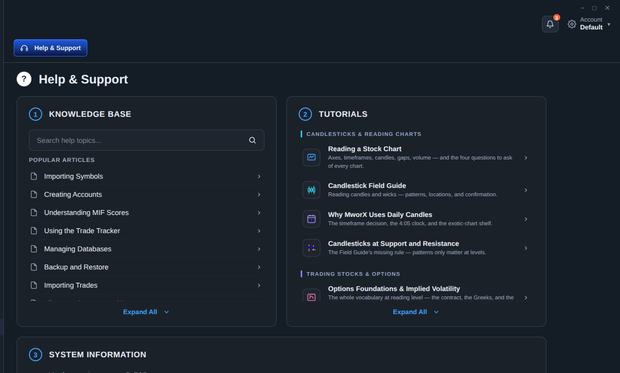Open the Candlestick Field Guide tutorial
620x373 pixels.
[x=416, y=190]
